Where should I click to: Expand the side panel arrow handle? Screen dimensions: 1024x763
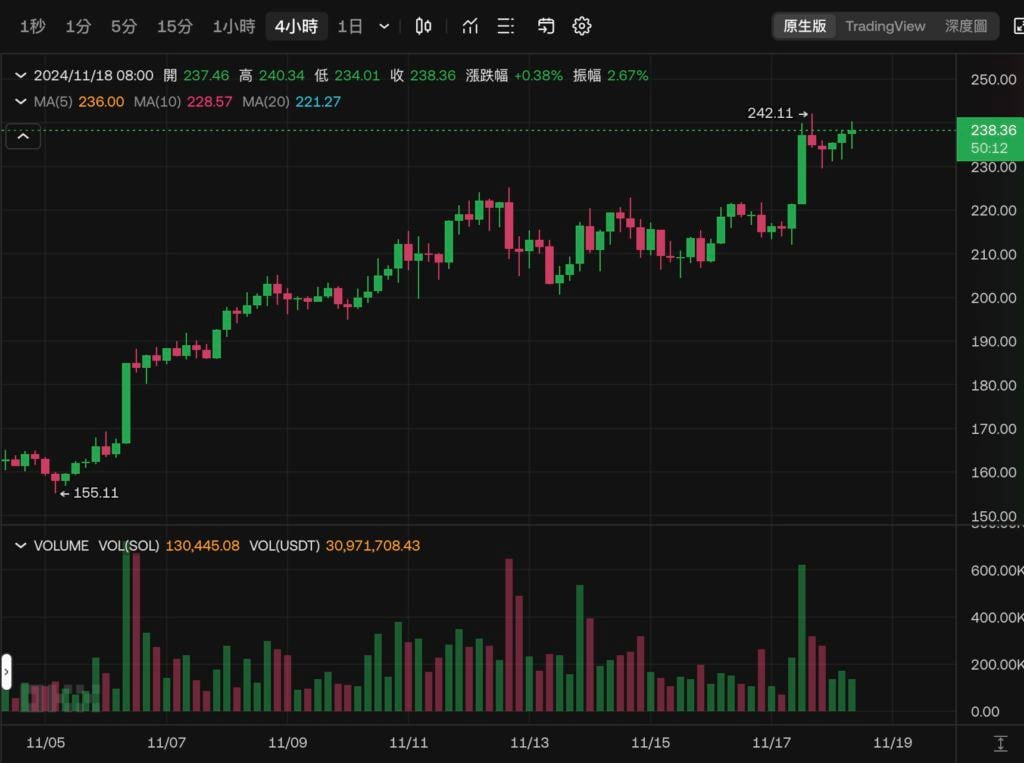pos(7,672)
